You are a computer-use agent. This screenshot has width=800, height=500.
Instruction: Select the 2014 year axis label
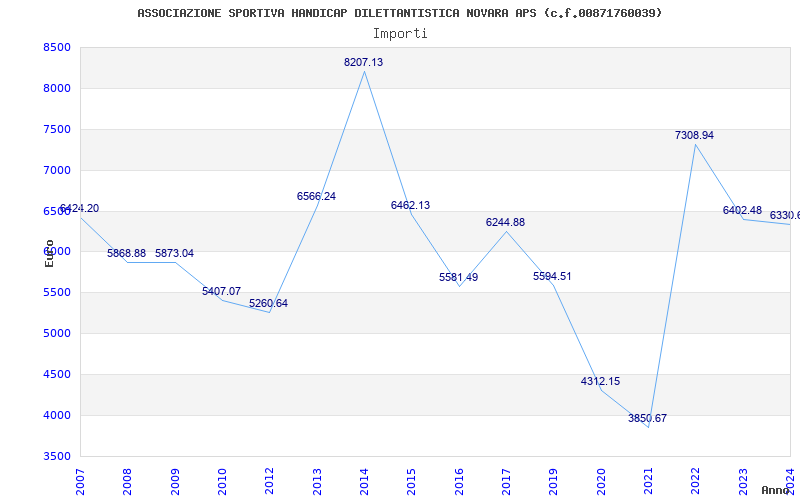[364, 481]
